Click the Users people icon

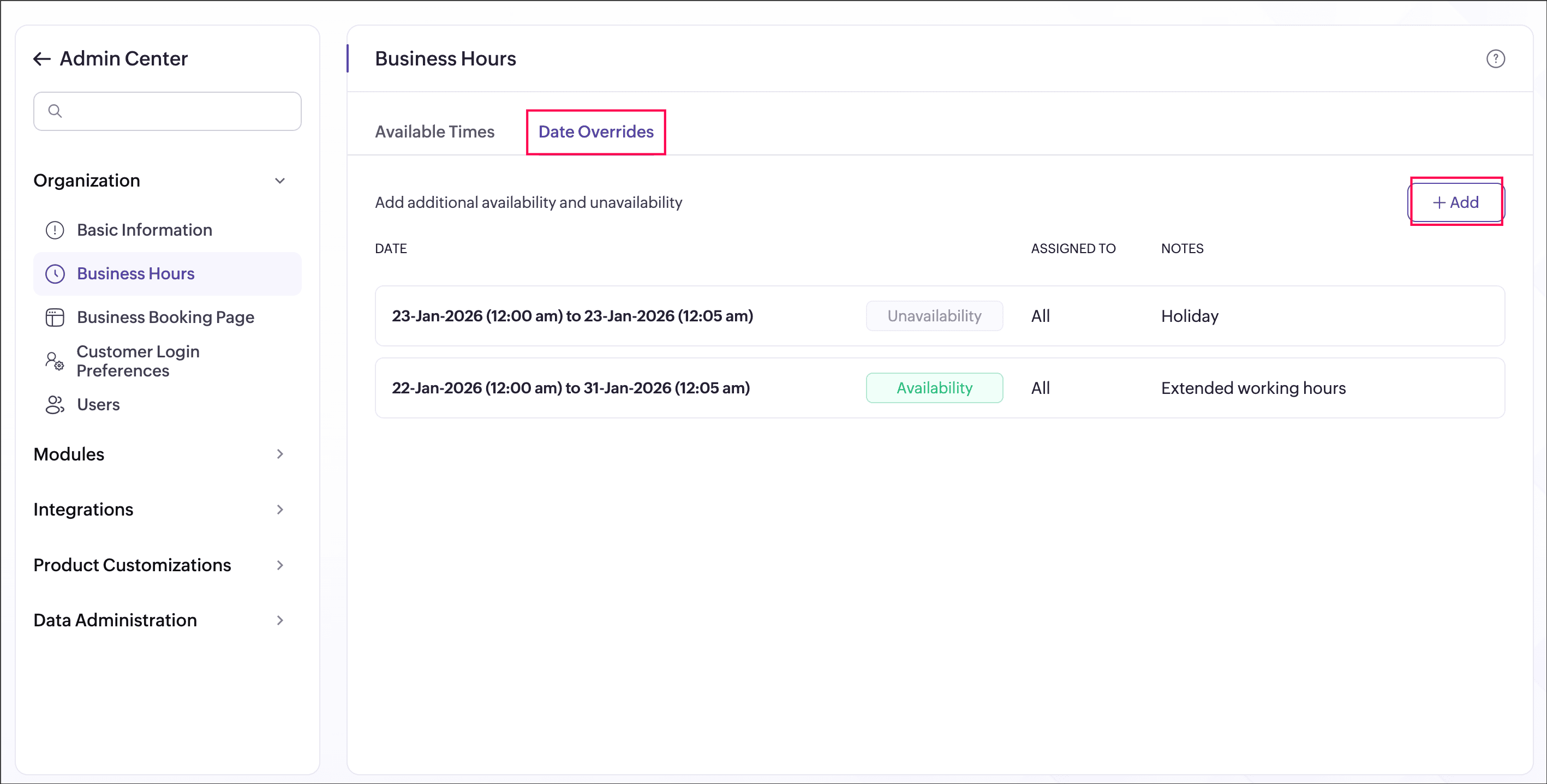click(55, 405)
